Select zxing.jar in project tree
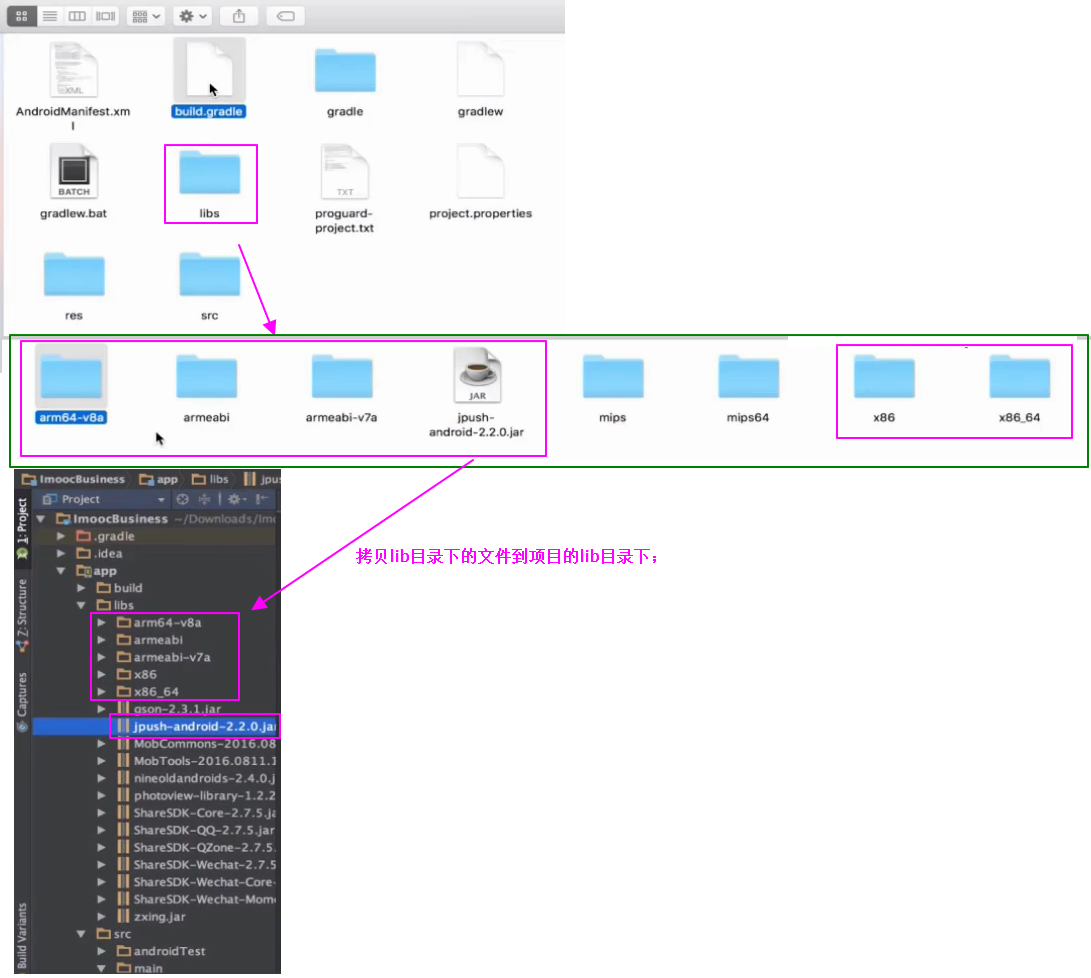This screenshot has width=1091, height=978. coord(159,917)
